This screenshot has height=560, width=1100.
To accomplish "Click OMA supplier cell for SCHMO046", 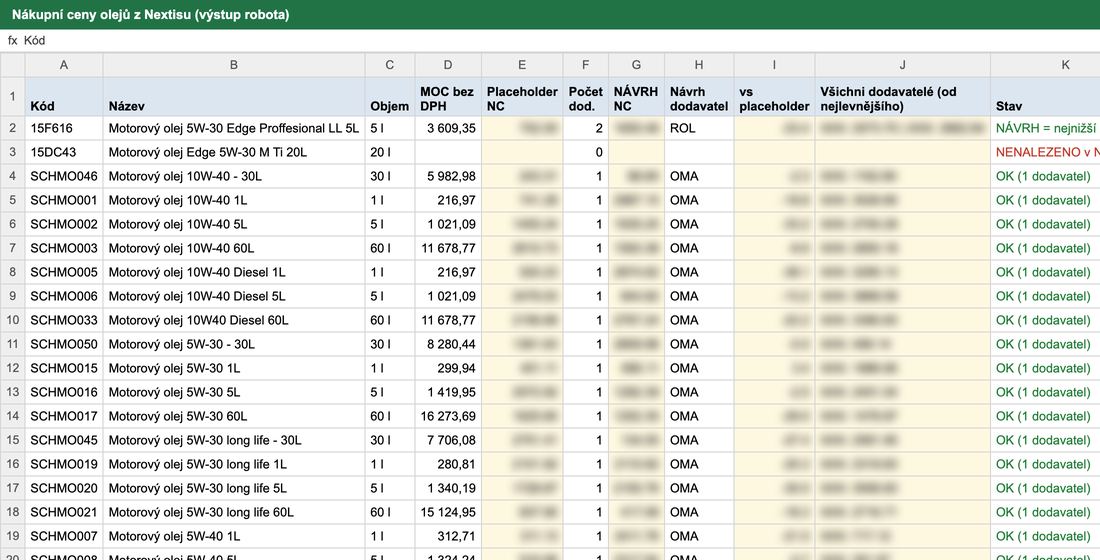I will click(x=699, y=176).
